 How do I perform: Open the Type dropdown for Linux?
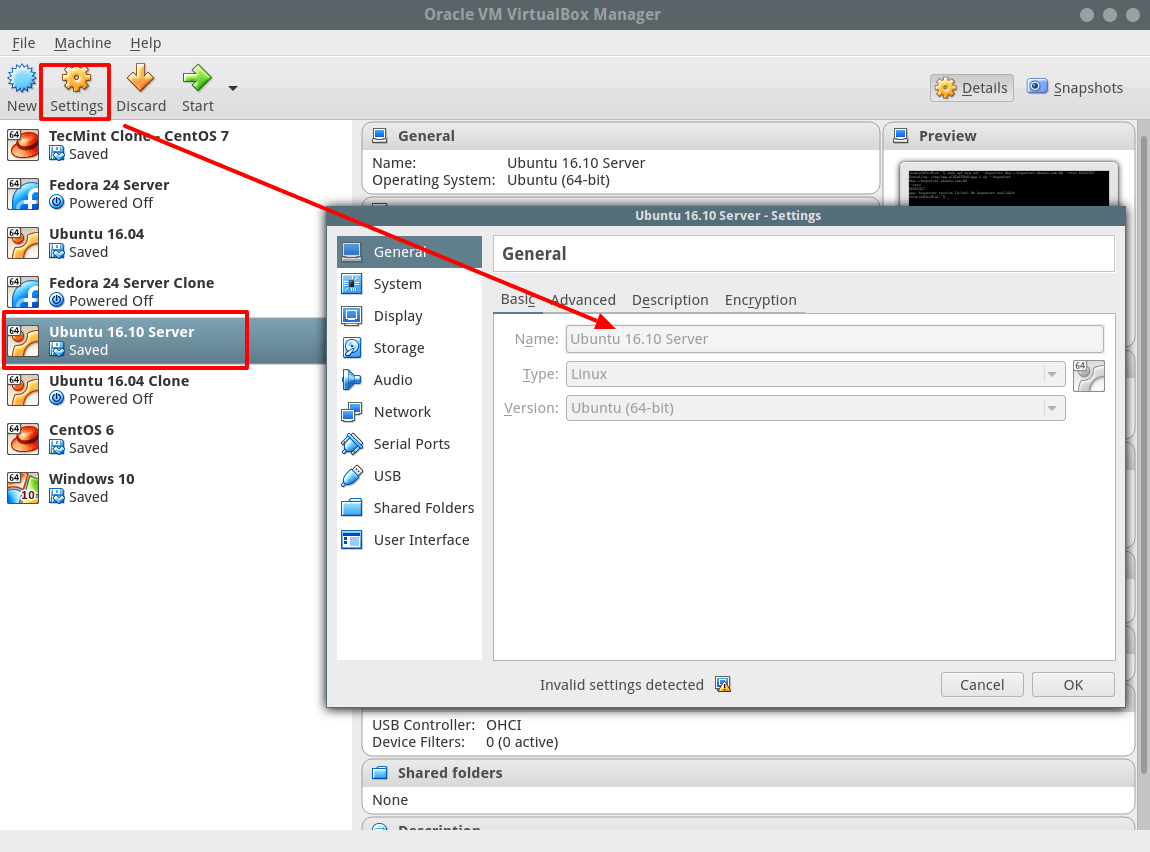click(1052, 373)
